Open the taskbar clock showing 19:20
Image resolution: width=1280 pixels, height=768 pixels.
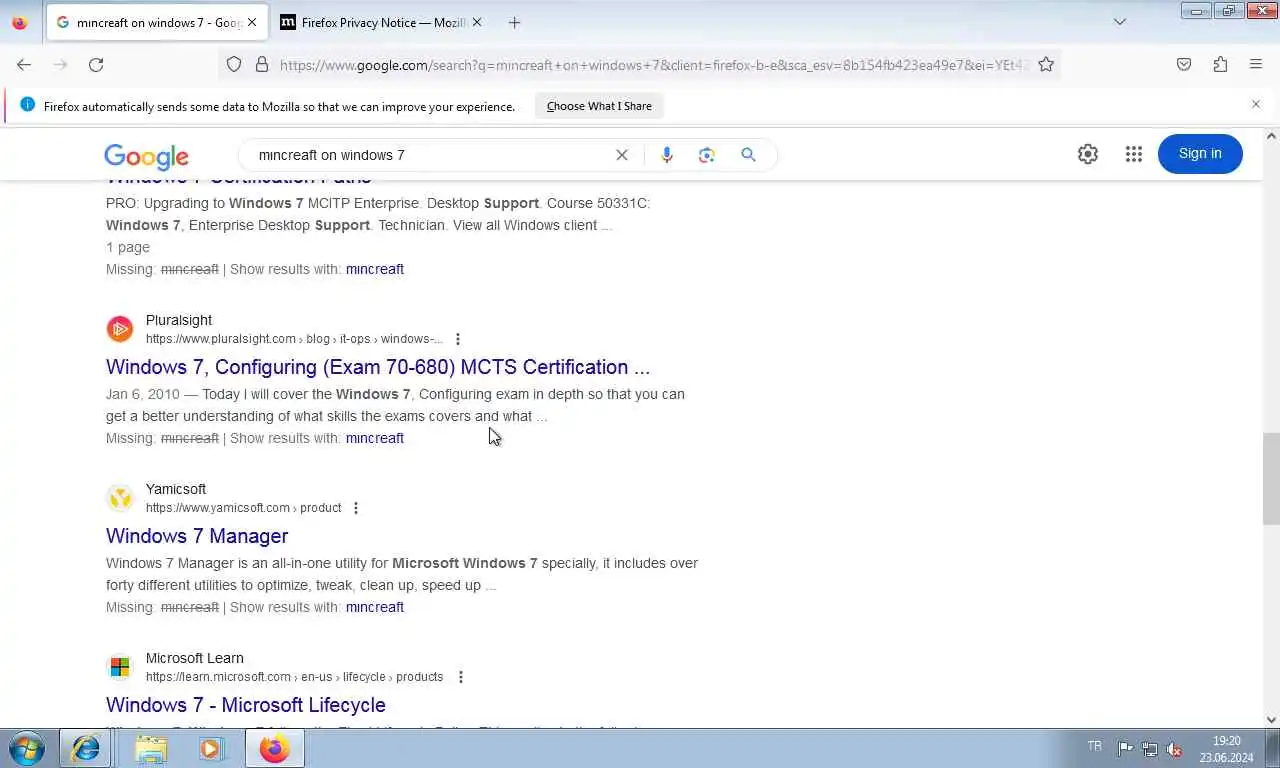pos(1226,749)
